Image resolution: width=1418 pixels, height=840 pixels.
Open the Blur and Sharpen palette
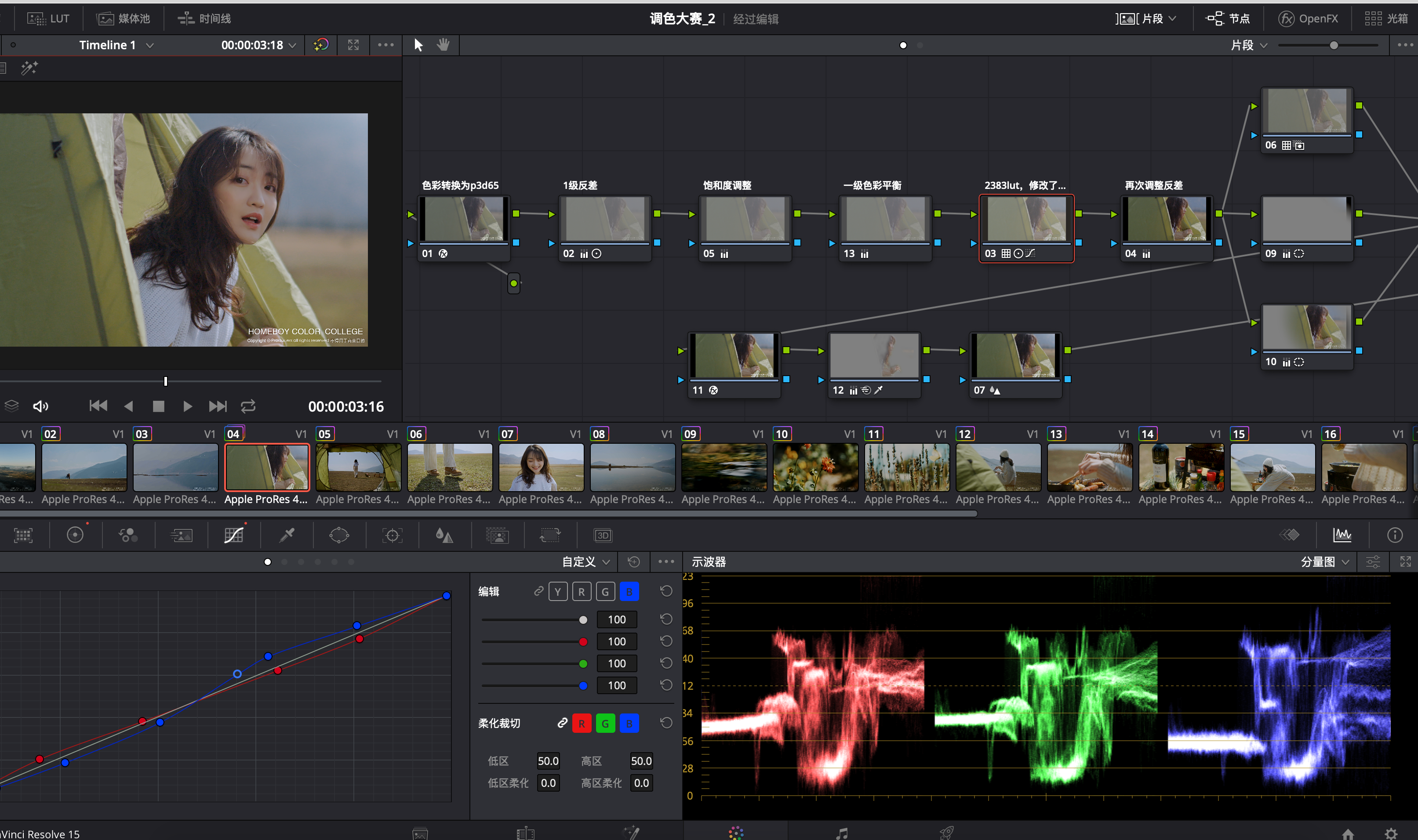pos(444,535)
